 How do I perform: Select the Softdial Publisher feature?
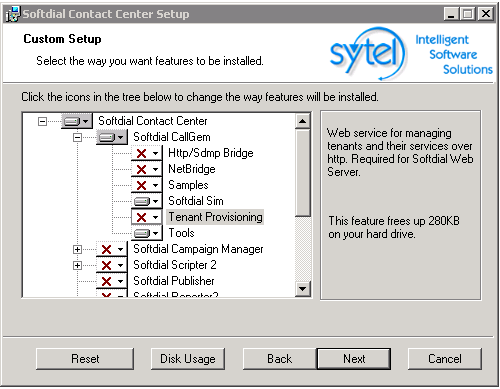point(174,281)
